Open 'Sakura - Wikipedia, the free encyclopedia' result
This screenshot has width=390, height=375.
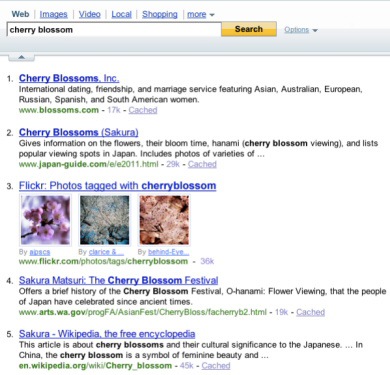[x=107, y=334]
